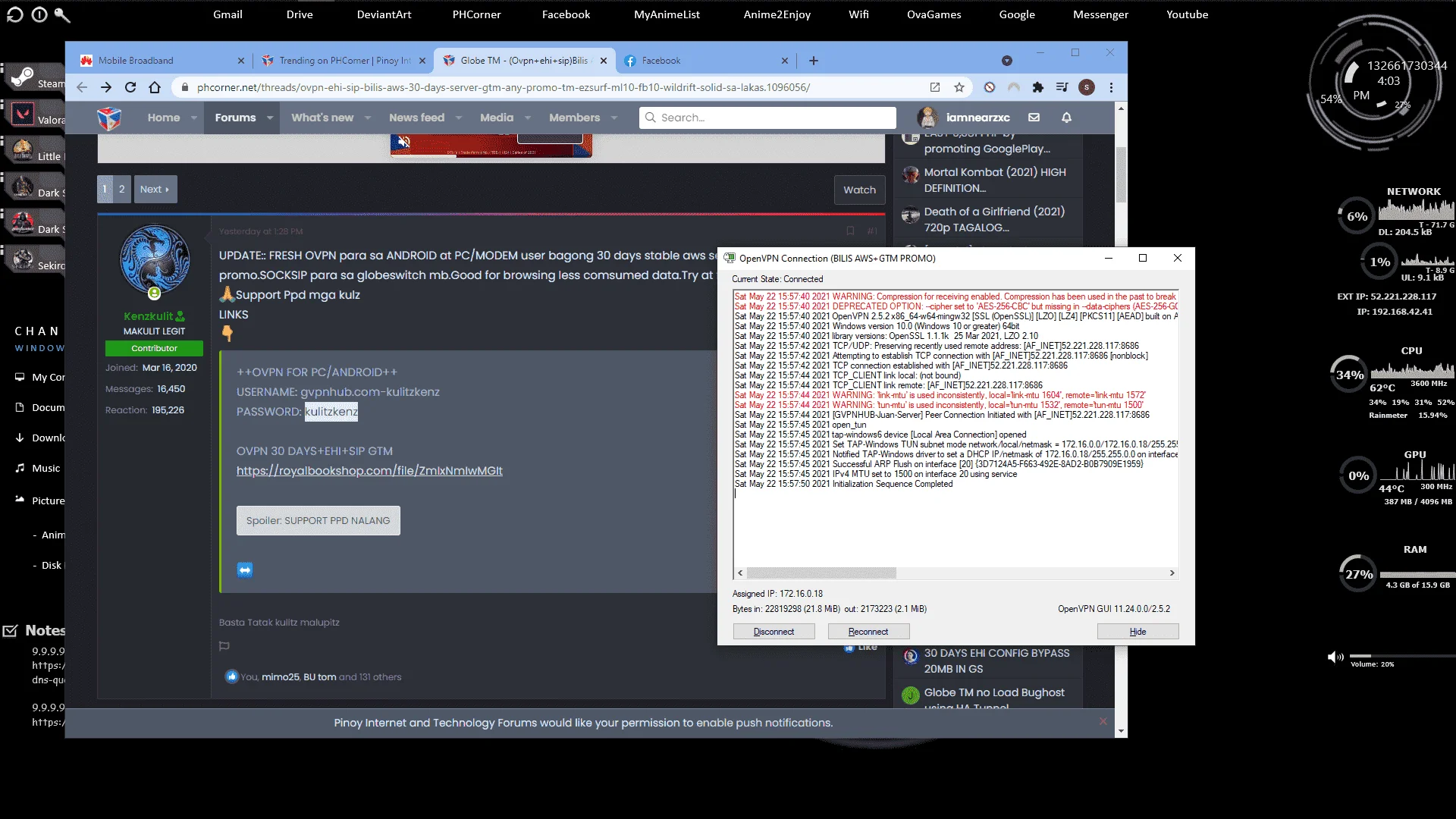
Task: Click Disconnect in OpenVPN window
Action: pos(773,632)
